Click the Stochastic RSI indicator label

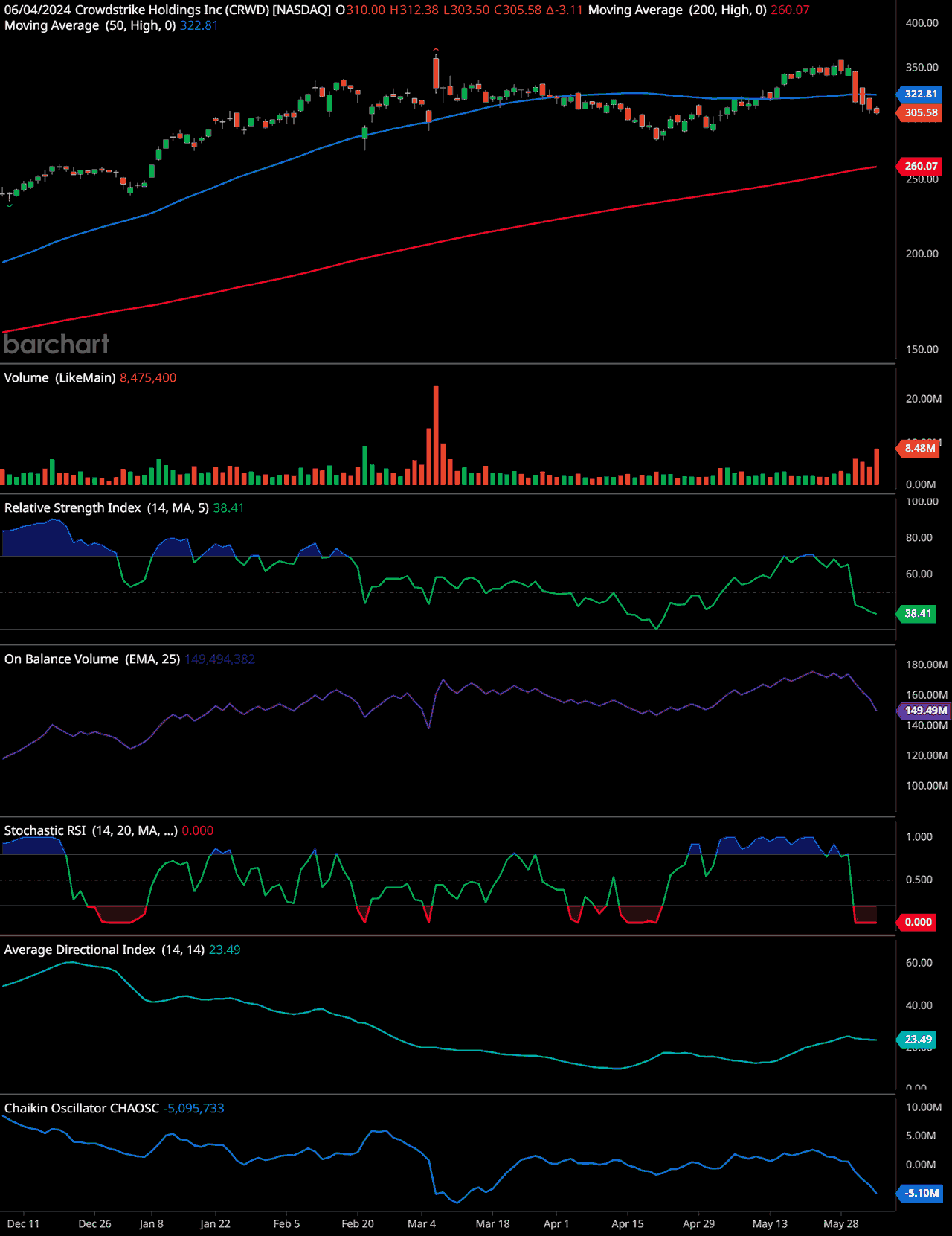click(x=91, y=830)
